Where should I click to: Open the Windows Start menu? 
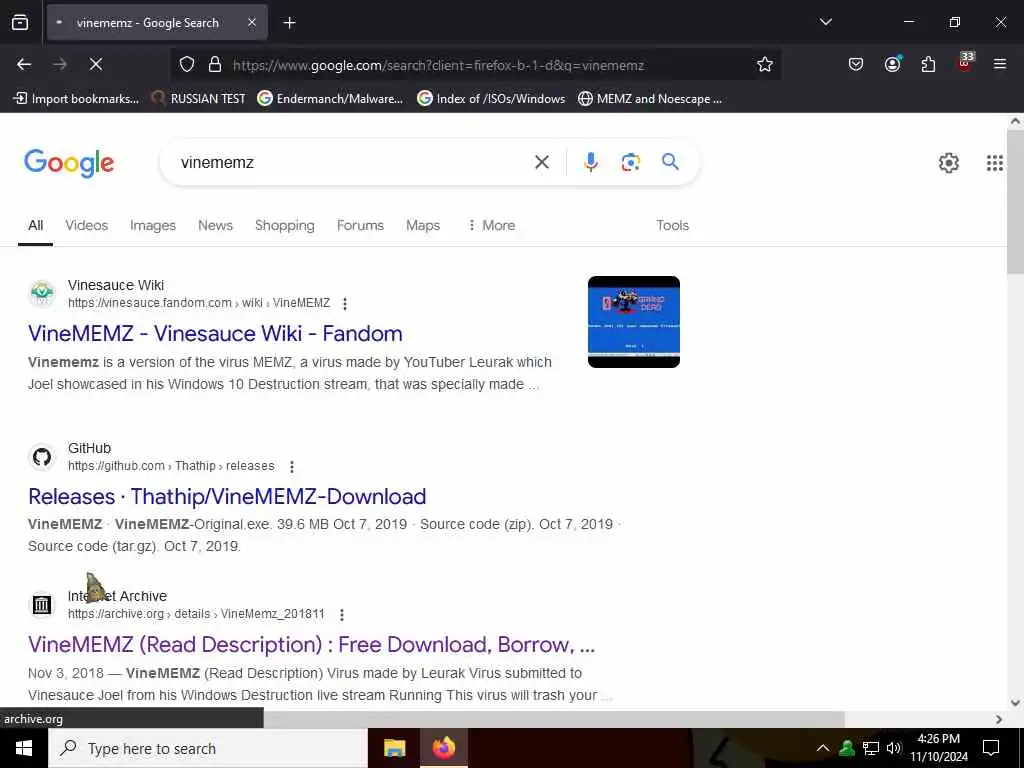click(24, 748)
